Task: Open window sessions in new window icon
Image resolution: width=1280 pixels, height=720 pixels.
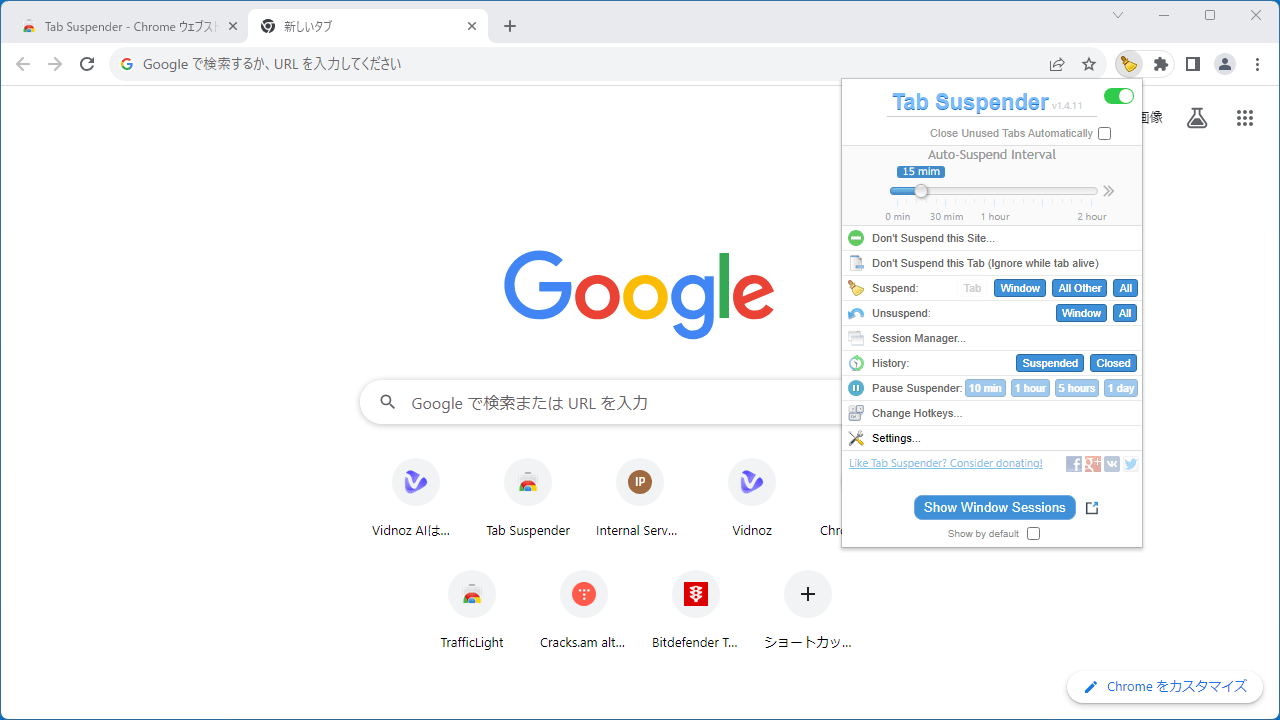Action: [x=1092, y=508]
